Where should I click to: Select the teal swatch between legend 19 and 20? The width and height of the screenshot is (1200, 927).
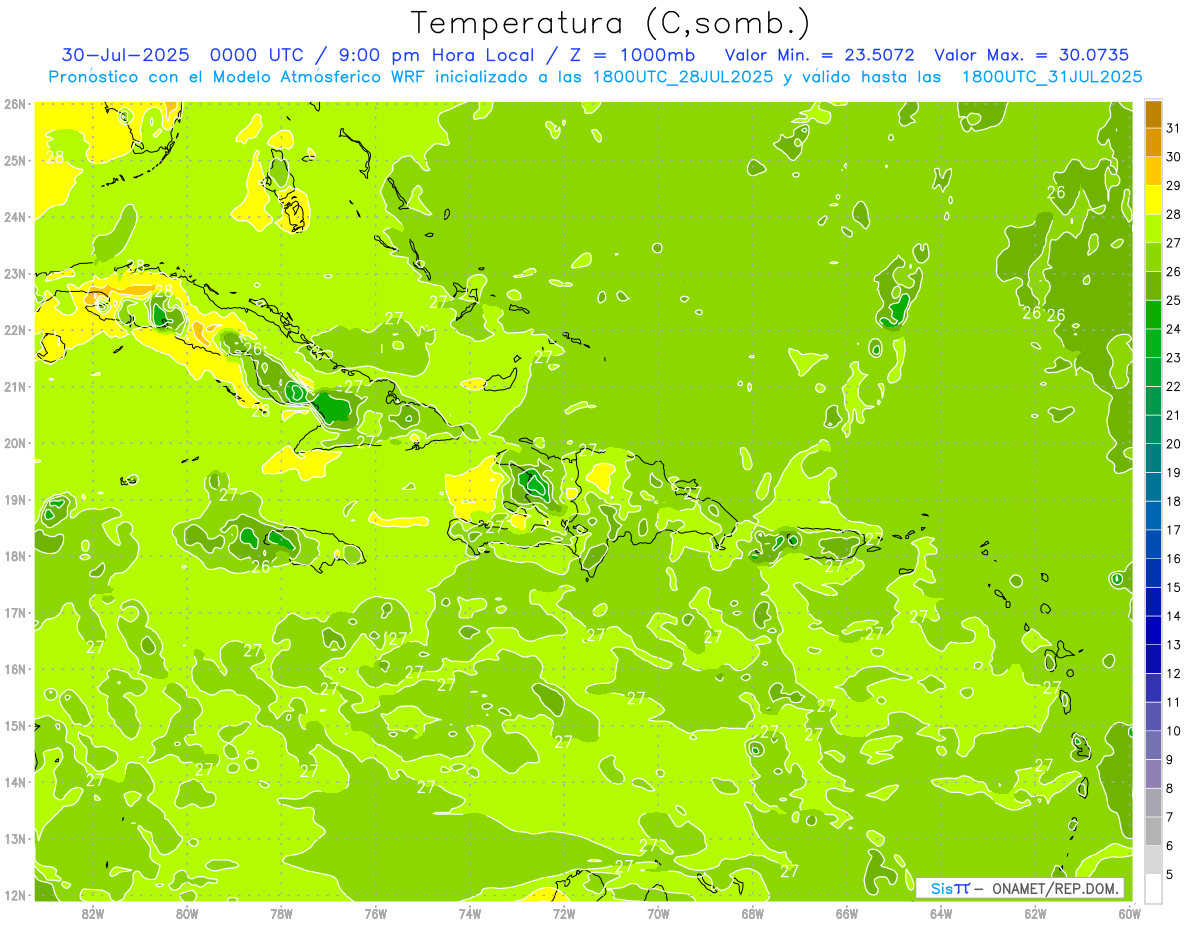pos(1153,458)
